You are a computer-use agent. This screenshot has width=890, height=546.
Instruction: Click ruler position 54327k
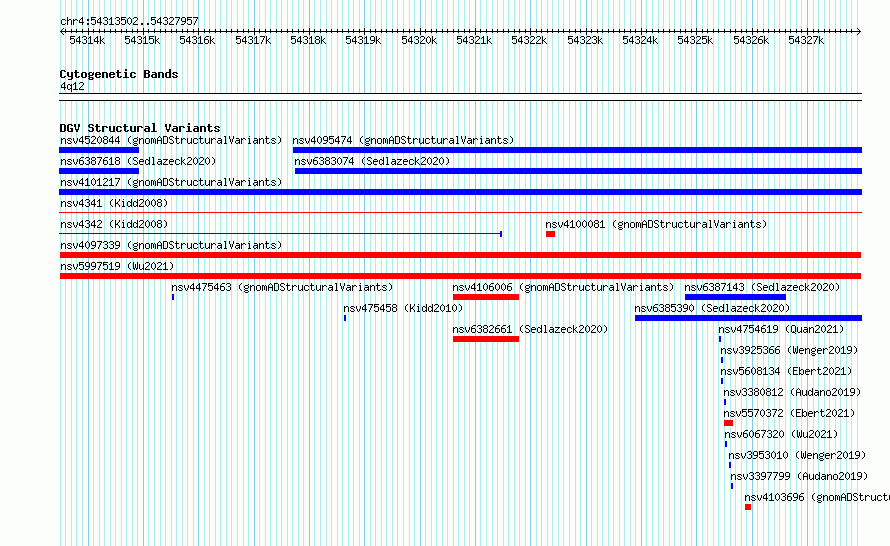(806, 40)
